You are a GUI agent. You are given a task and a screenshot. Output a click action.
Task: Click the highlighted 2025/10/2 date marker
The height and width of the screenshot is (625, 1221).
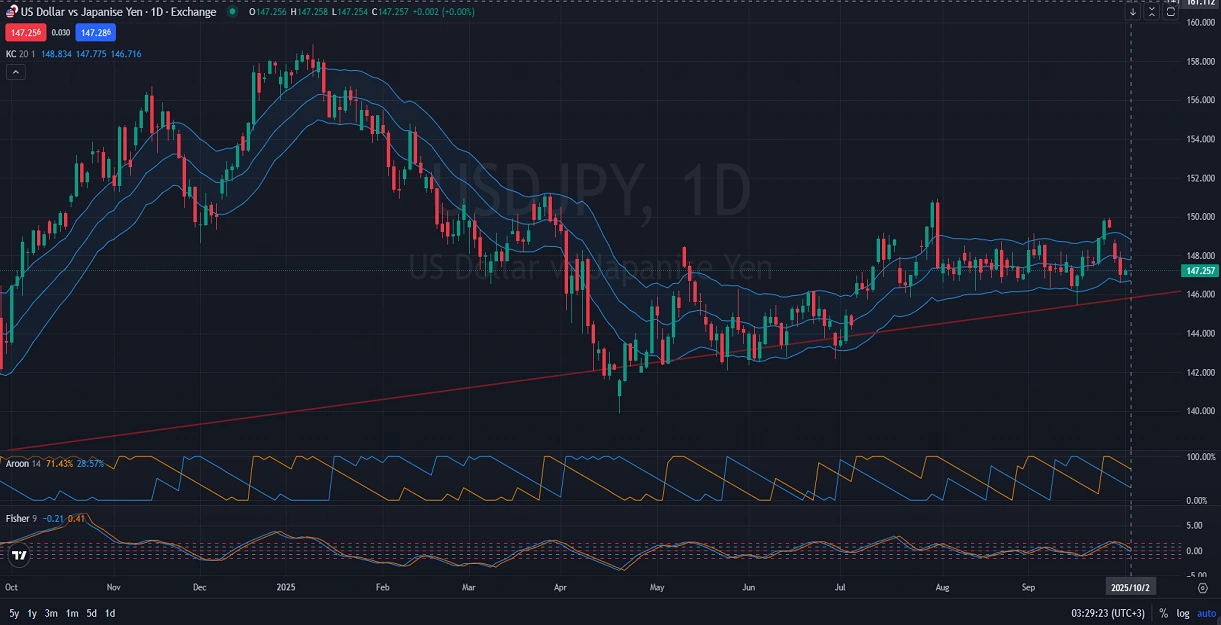(x=1131, y=588)
